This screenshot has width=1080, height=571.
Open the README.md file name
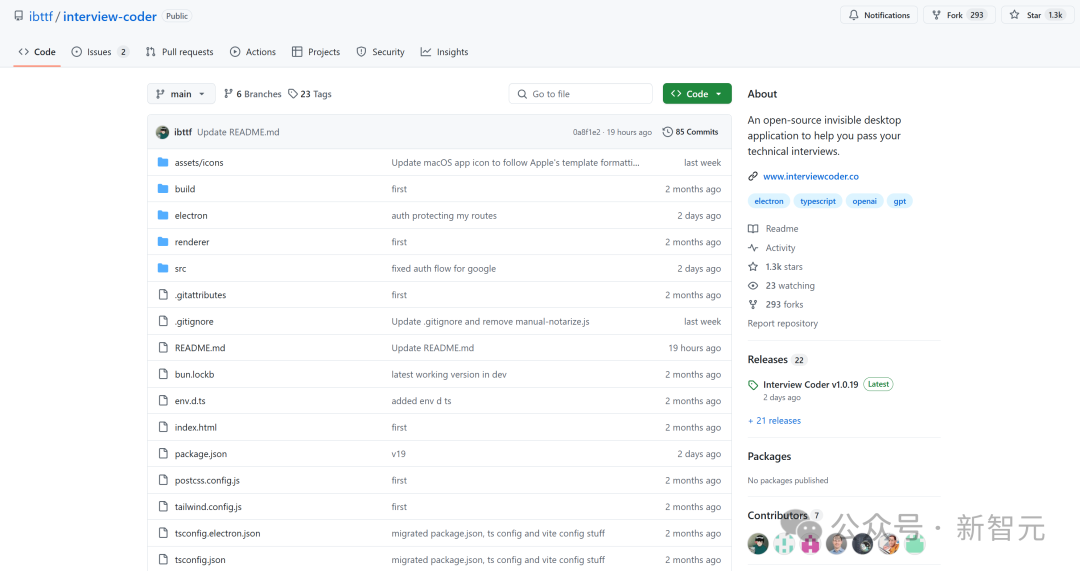click(x=200, y=348)
